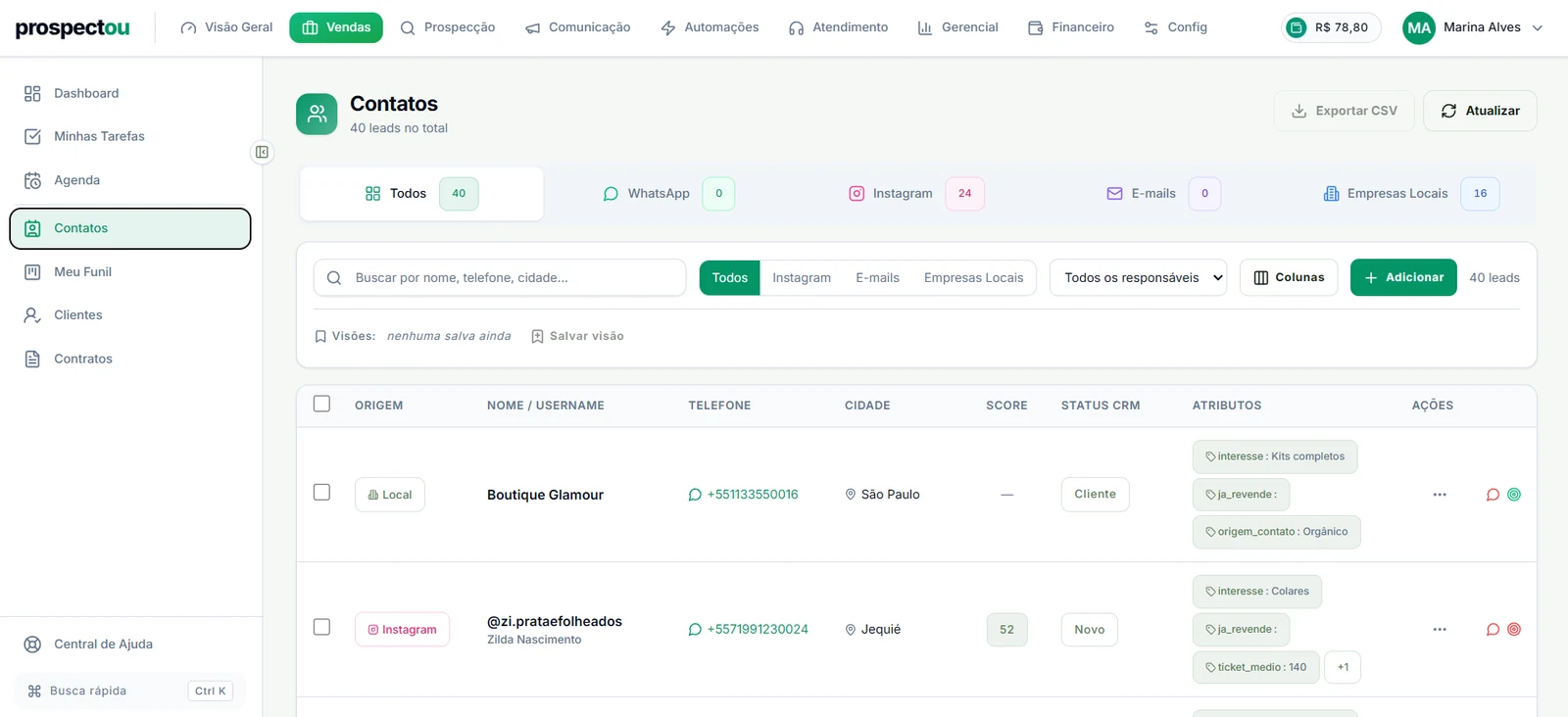Viewport: 1568px width, 717px height.
Task: Open Agenda in sidebar
Action: pos(130,180)
